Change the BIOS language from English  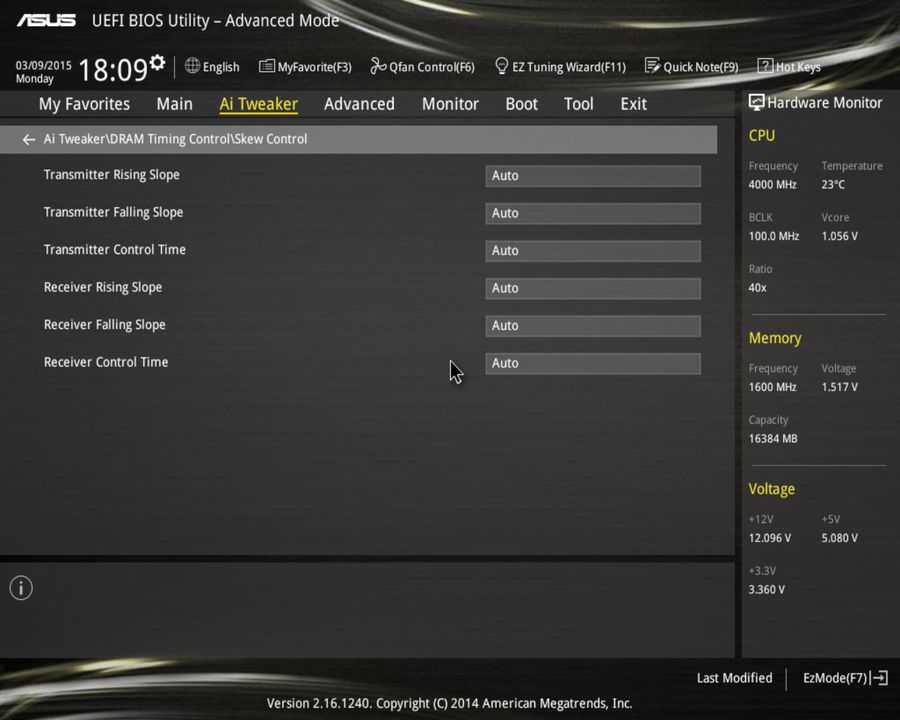pos(212,66)
